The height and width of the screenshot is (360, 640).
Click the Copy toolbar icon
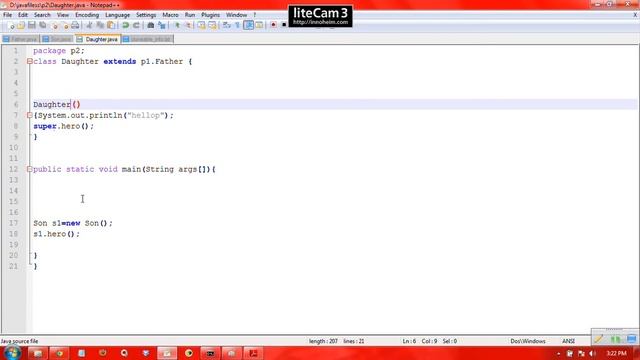pyautogui.click(x=100, y=25)
